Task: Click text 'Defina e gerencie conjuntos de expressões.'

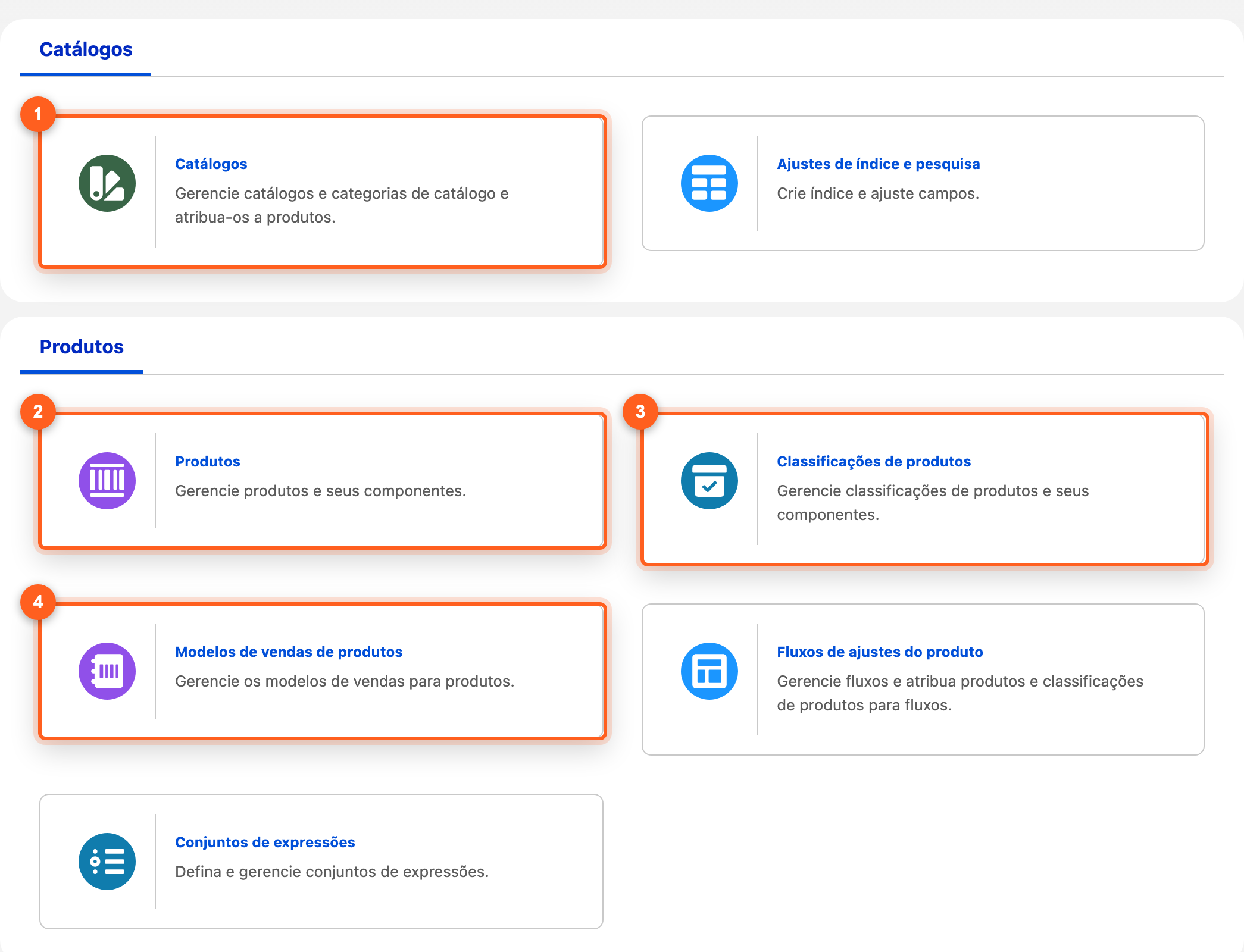Action: pos(332,872)
